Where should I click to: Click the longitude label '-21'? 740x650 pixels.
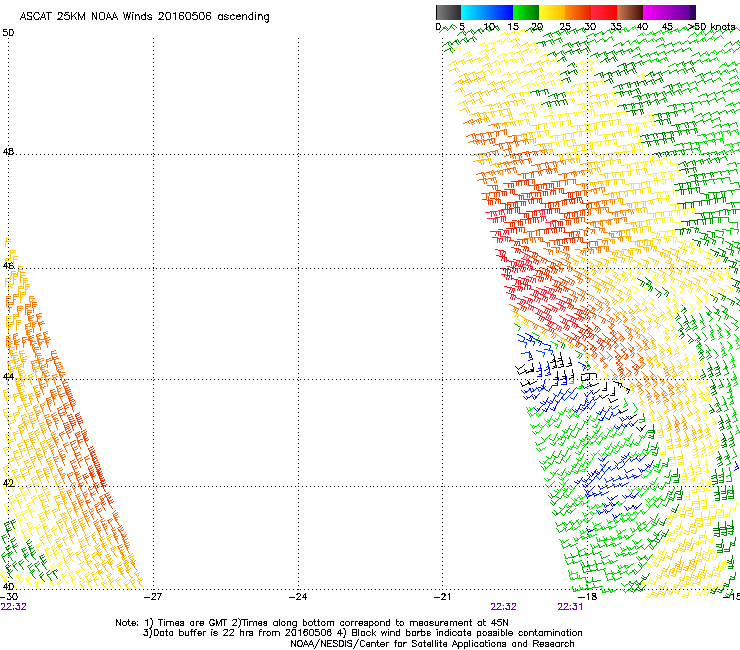[443, 596]
